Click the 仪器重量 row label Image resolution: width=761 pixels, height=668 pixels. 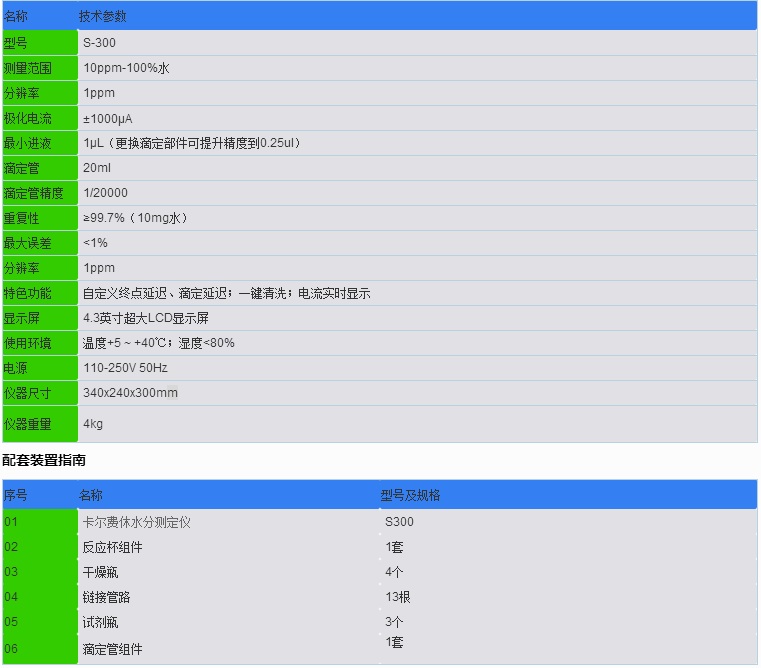[x=27, y=424]
